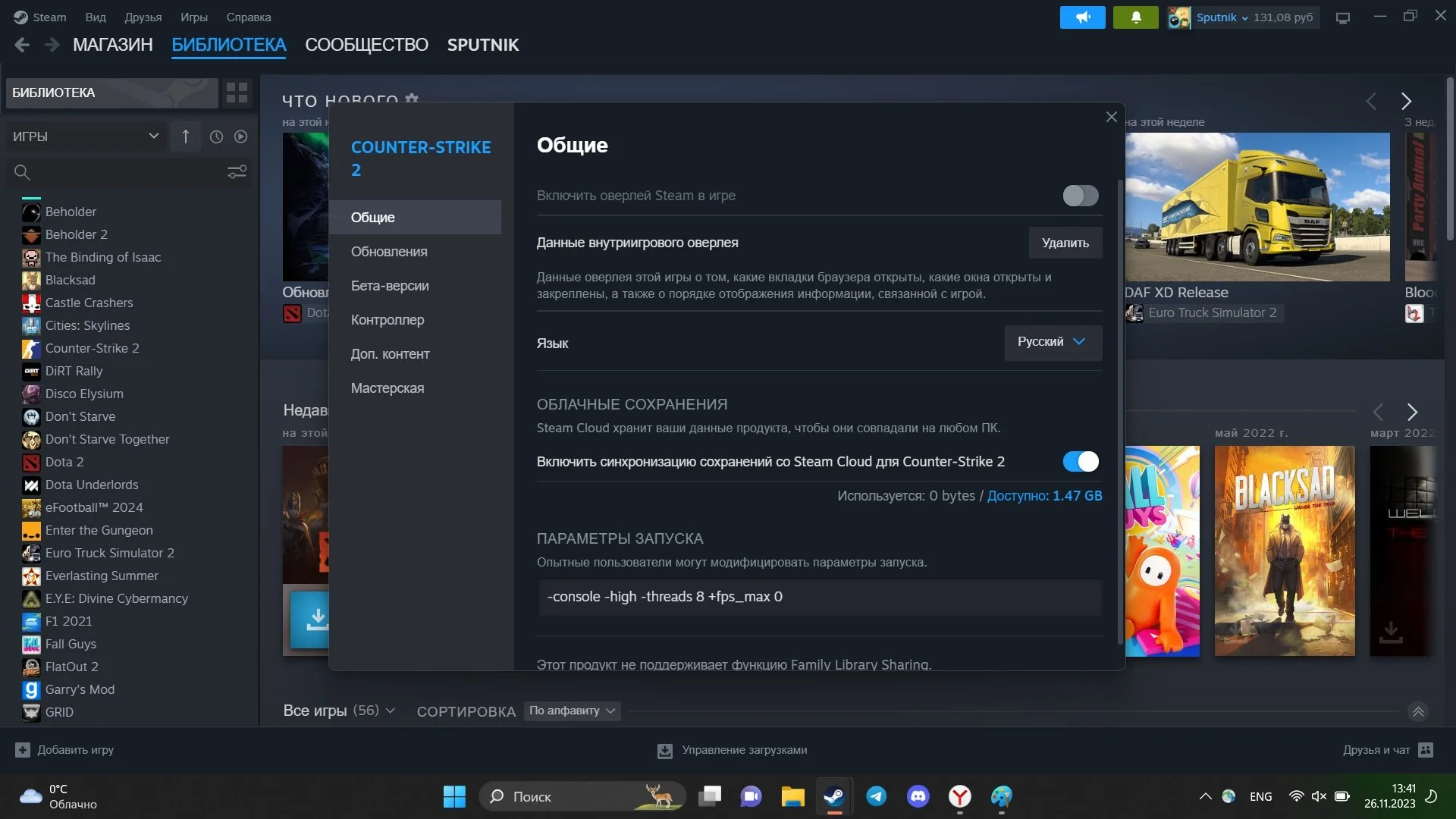Viewport: 1456px width, 819px height.
Task: Switch to Big Picture mode monitor icon
Action: [1343, 17]
